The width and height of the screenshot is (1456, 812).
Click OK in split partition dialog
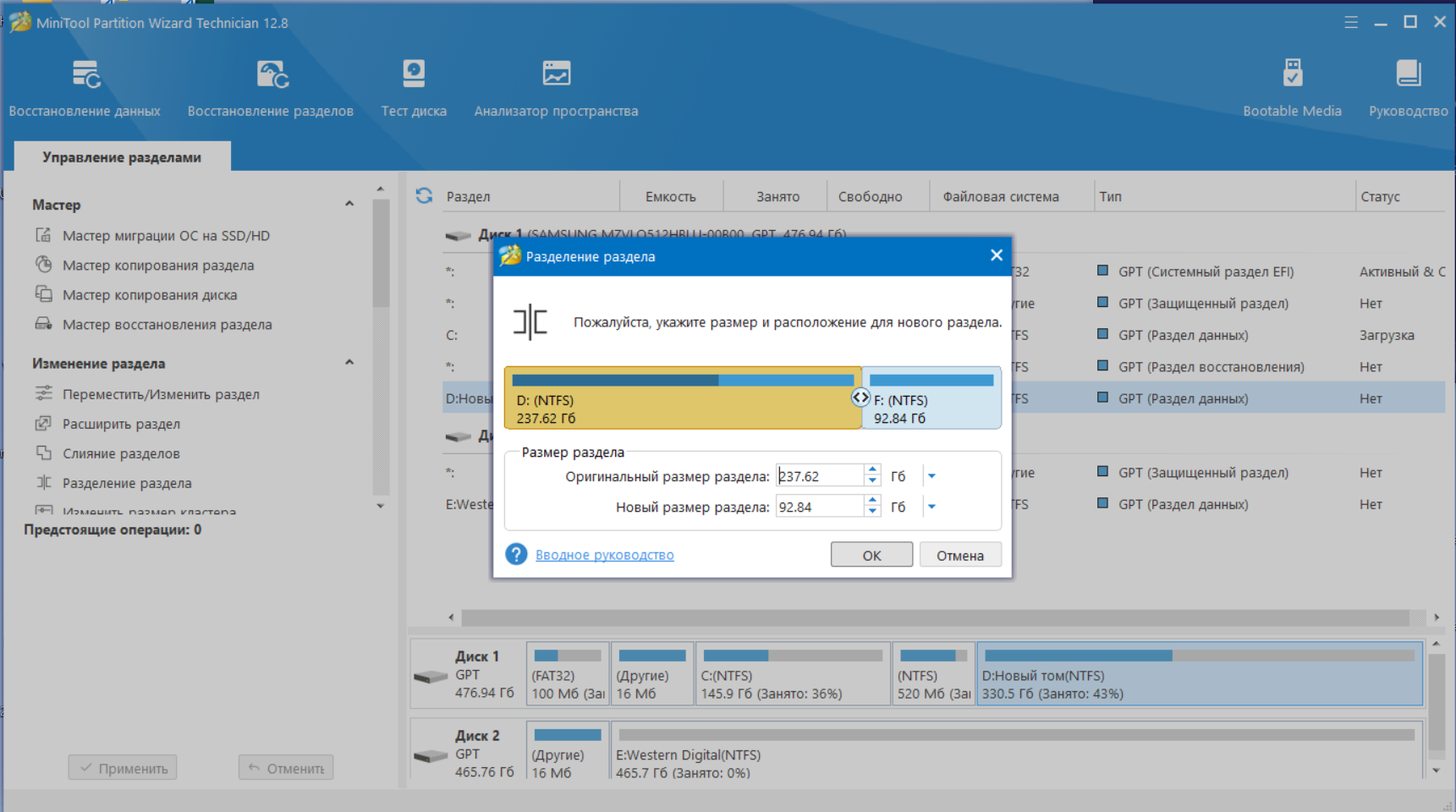(x=871, y=555)
